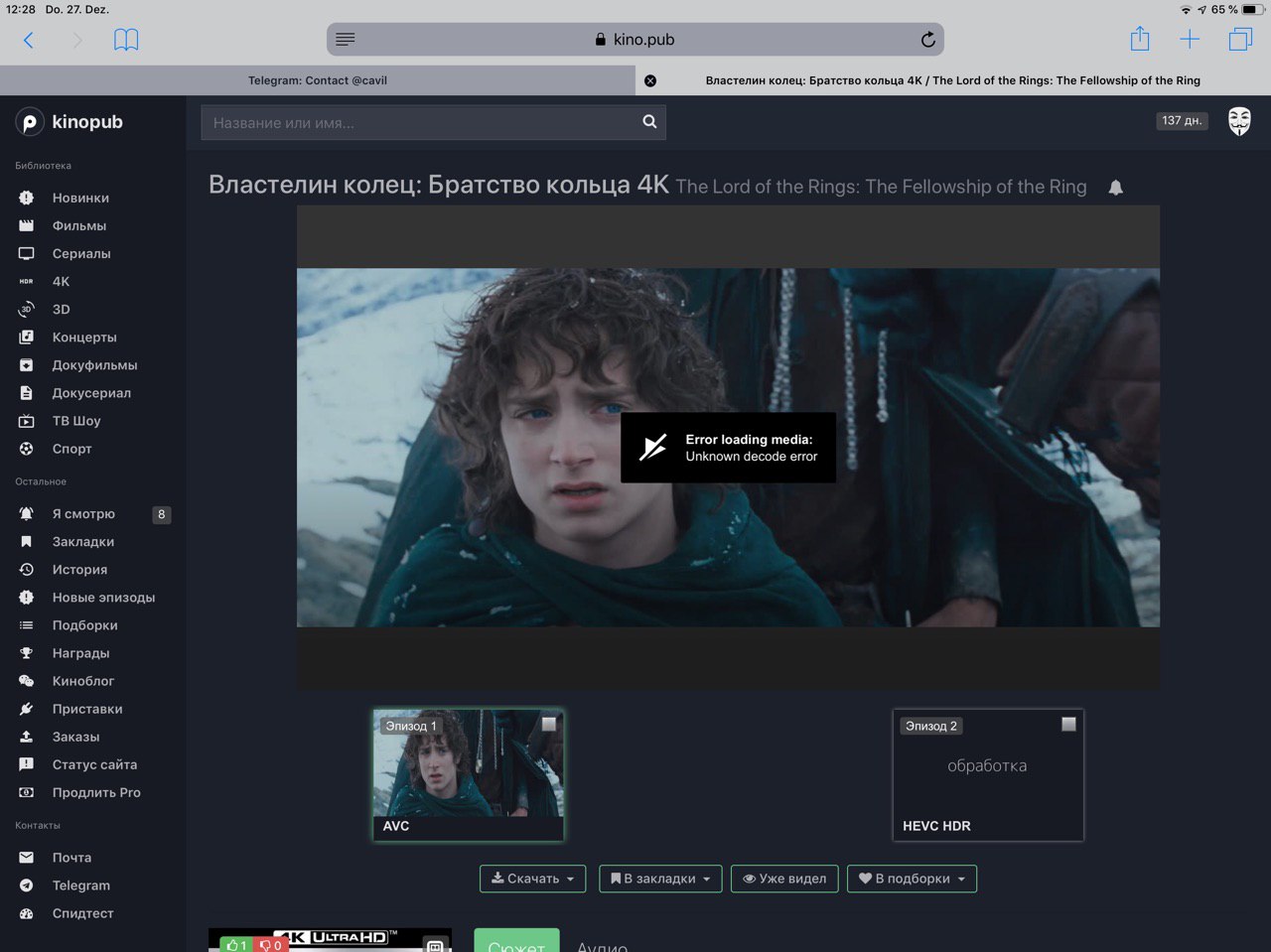Click the thumbs-up like counter

[235, 945]
